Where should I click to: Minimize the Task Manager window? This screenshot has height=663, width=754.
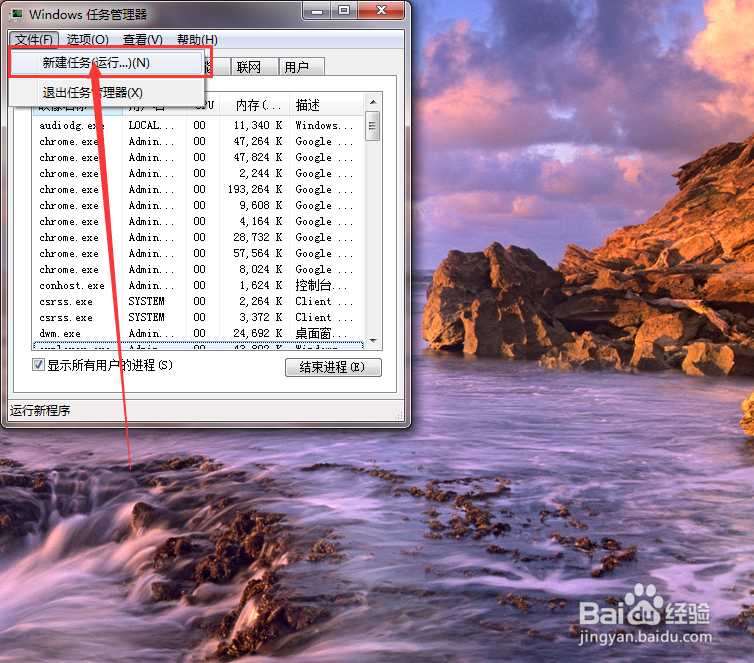pyautogui.click(x=317, y=11)
